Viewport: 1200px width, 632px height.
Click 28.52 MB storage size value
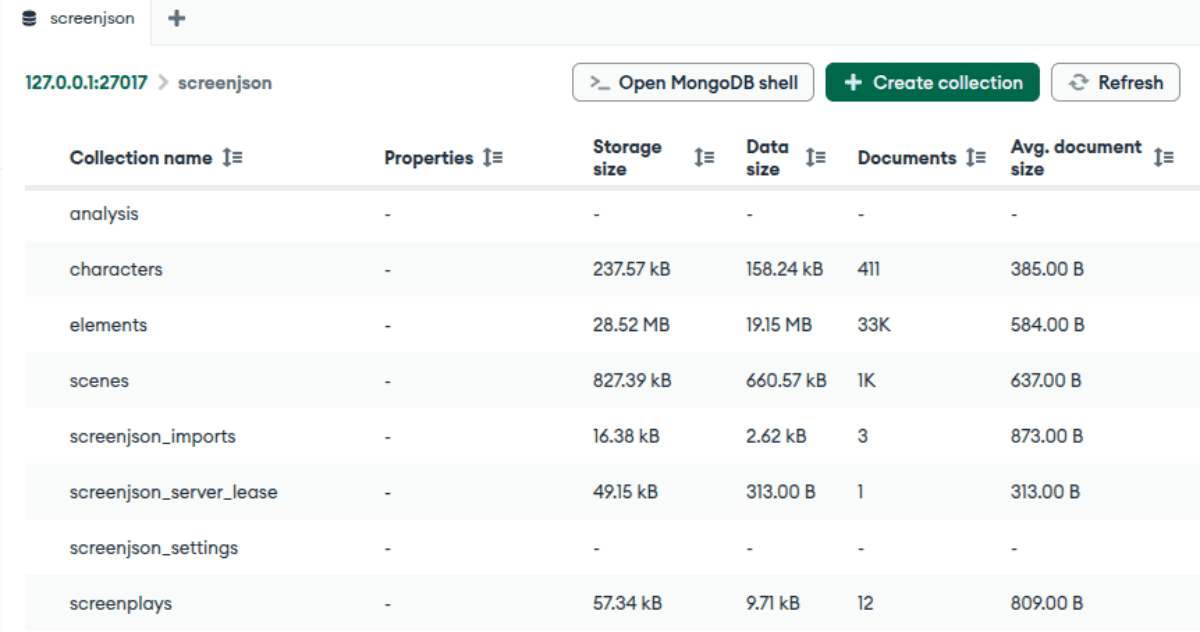pyautogui.click(x=631, y=326)
